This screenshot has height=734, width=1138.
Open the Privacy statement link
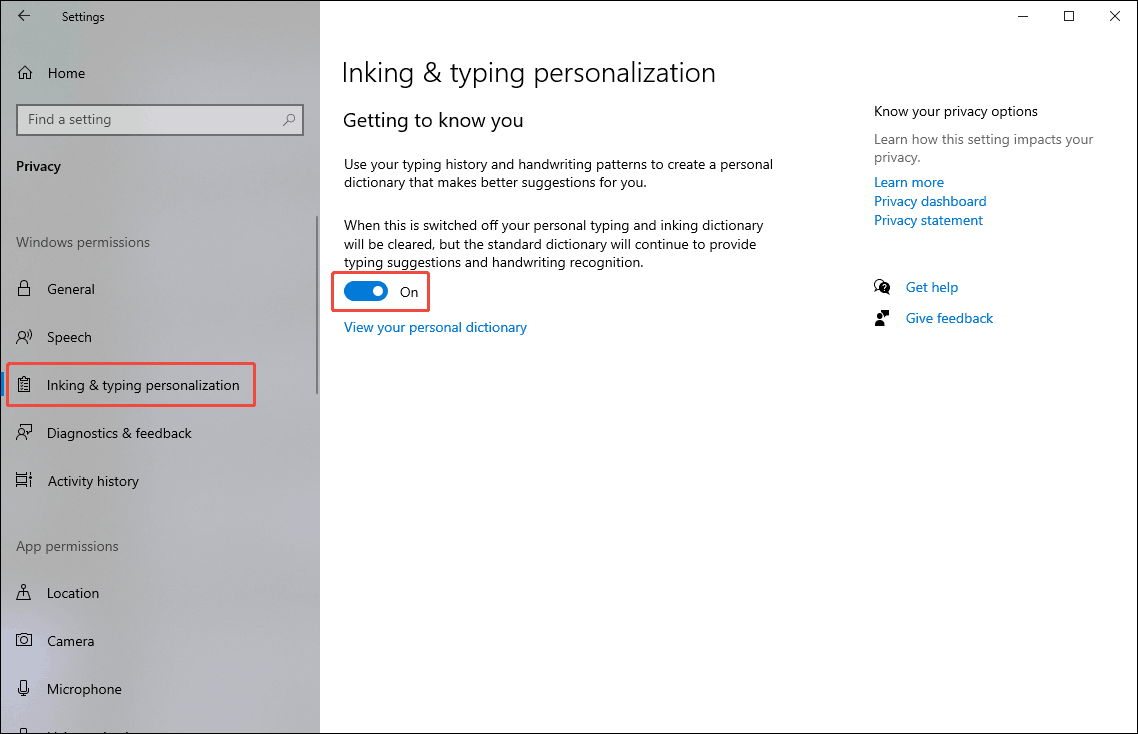(928, 220)
